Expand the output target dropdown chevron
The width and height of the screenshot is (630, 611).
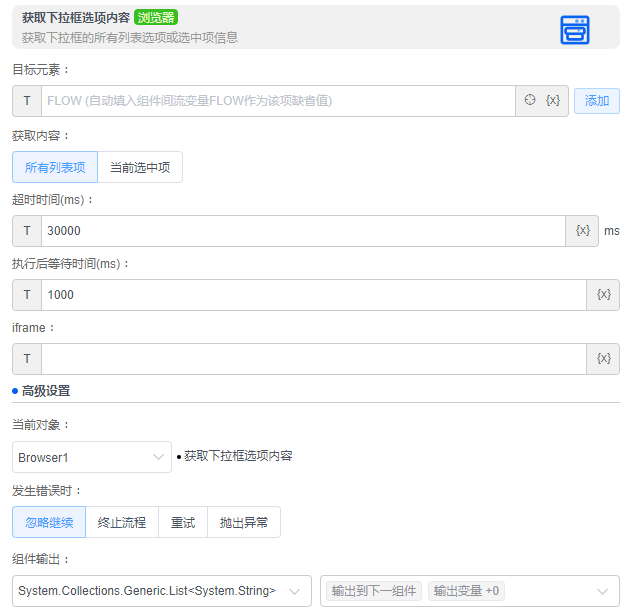click(602, 591)
